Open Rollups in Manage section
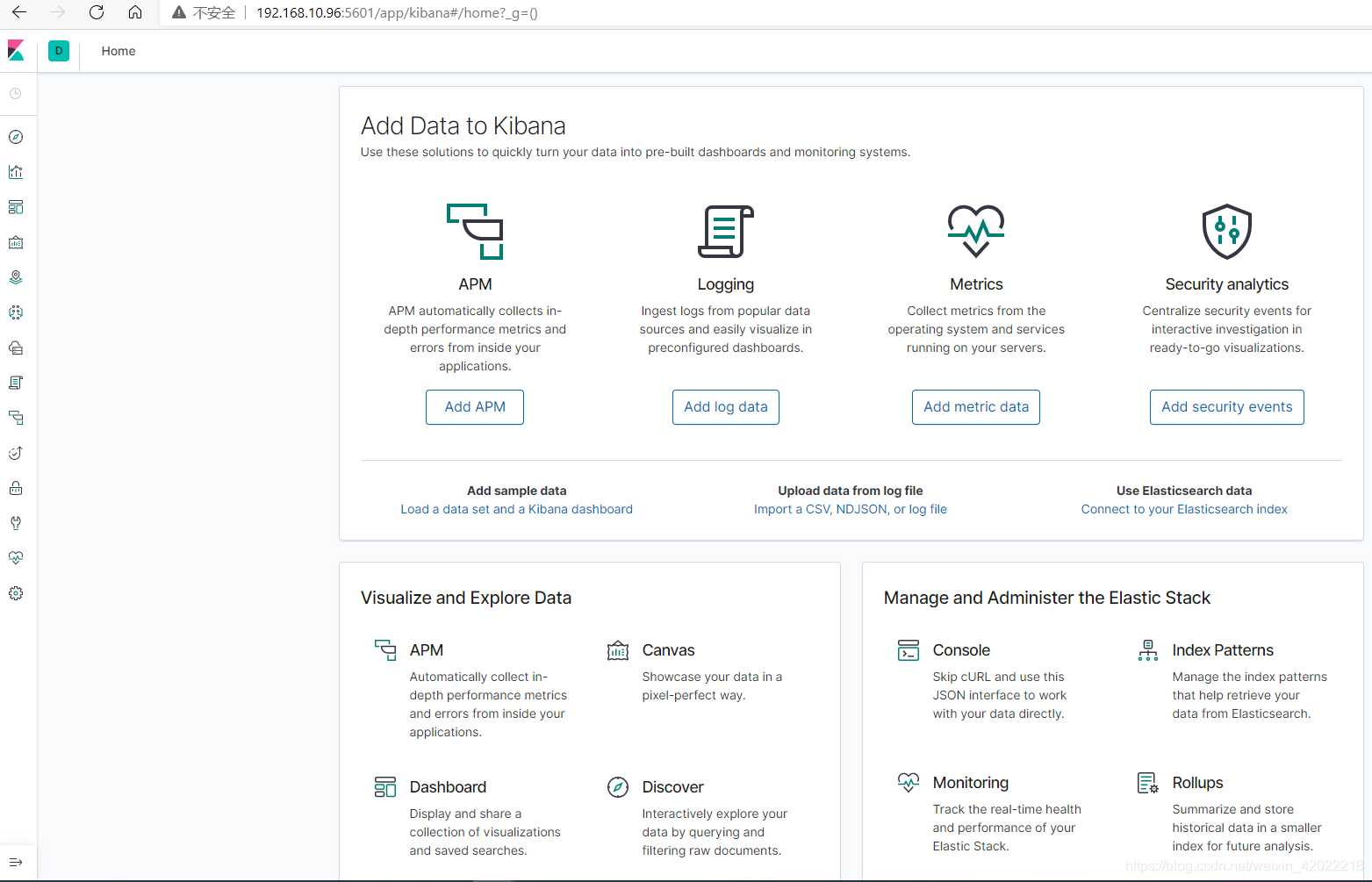 1197,783
